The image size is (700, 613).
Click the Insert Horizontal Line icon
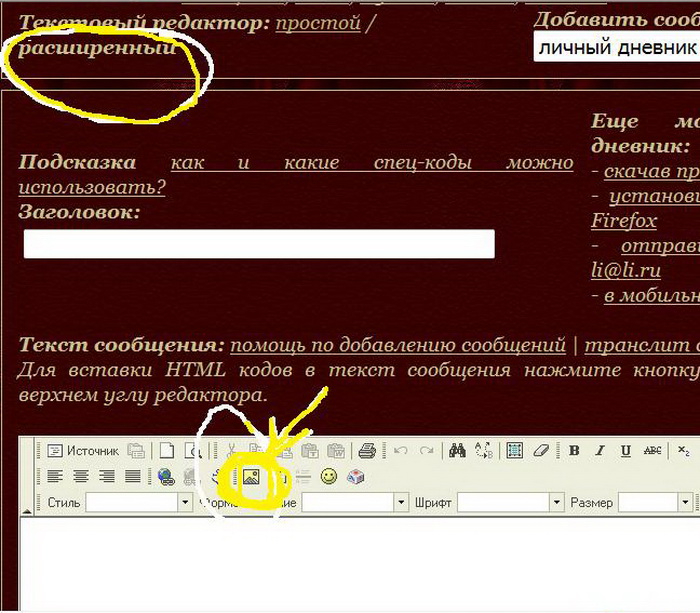click(x=303, y=477)
